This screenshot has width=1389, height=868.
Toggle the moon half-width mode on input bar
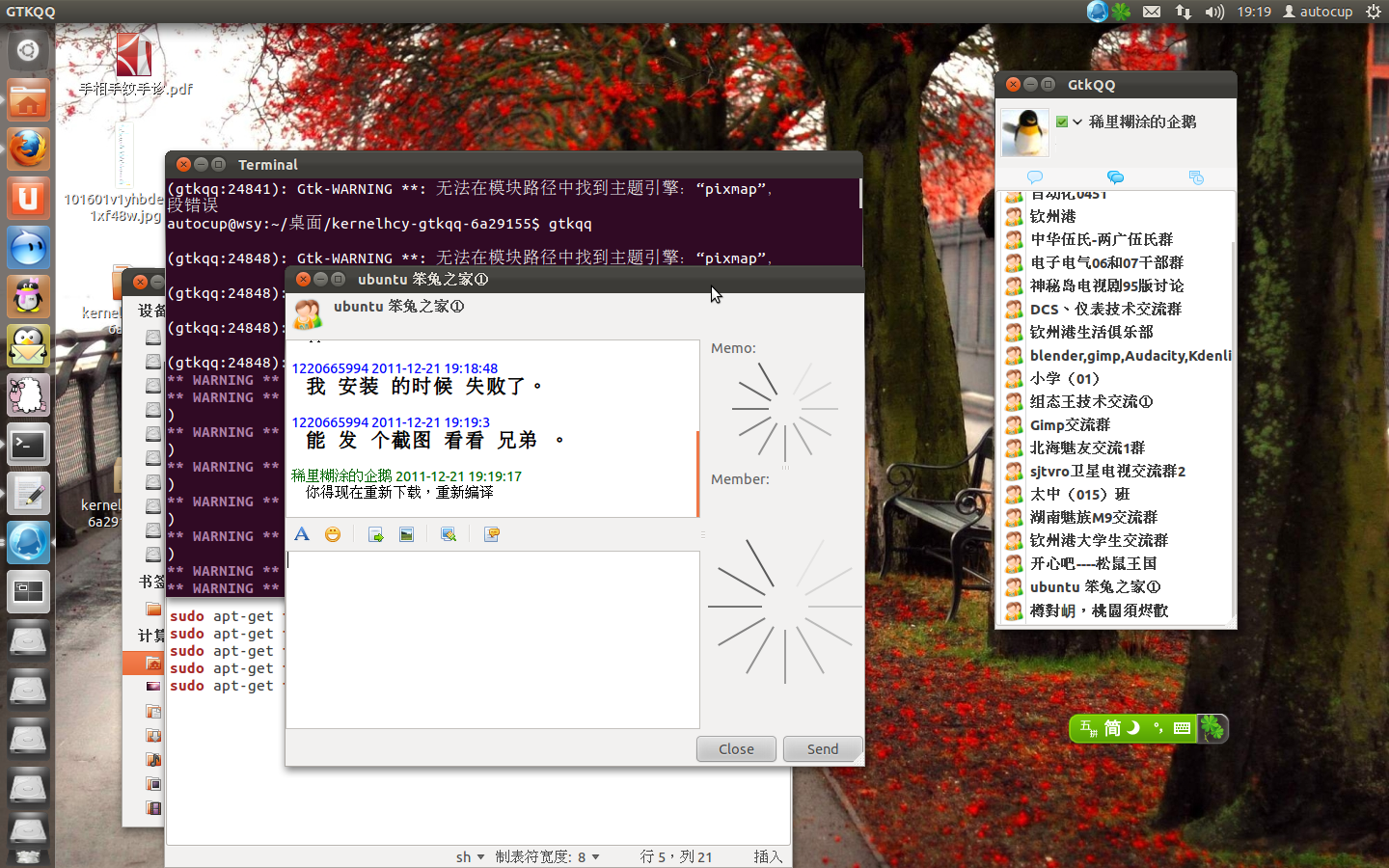[1134, 728]
